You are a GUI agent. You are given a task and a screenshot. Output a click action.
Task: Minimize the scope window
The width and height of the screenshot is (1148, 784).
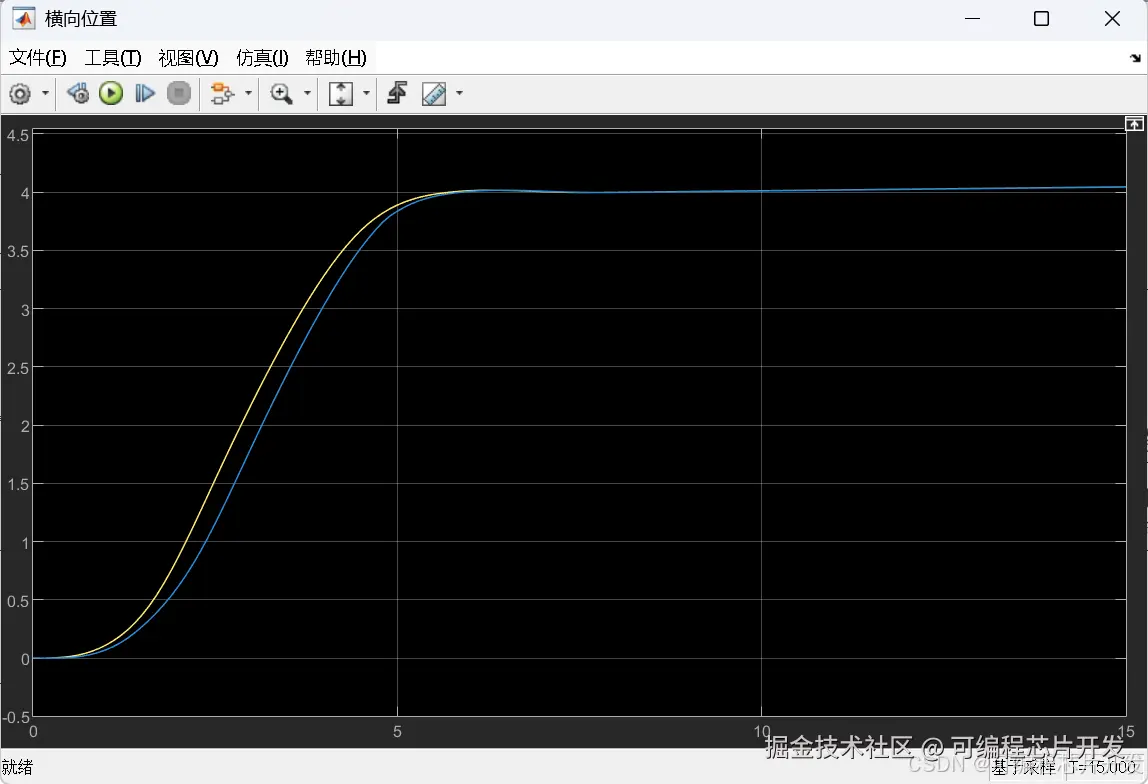pos(972,19)
